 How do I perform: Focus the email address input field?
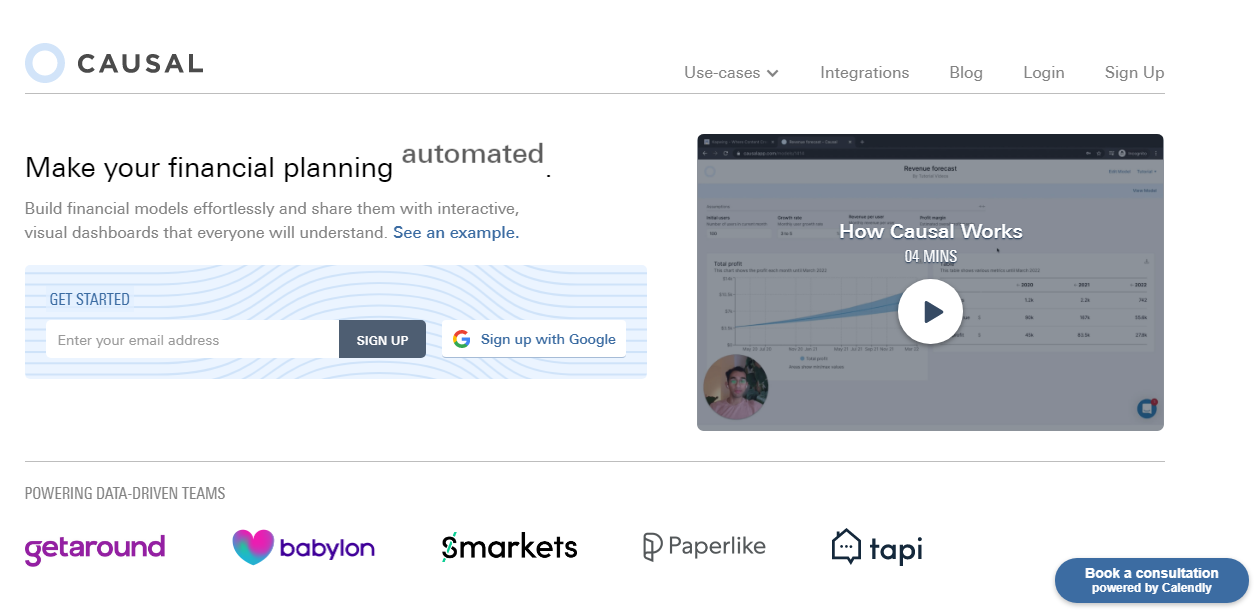point(192,340)
